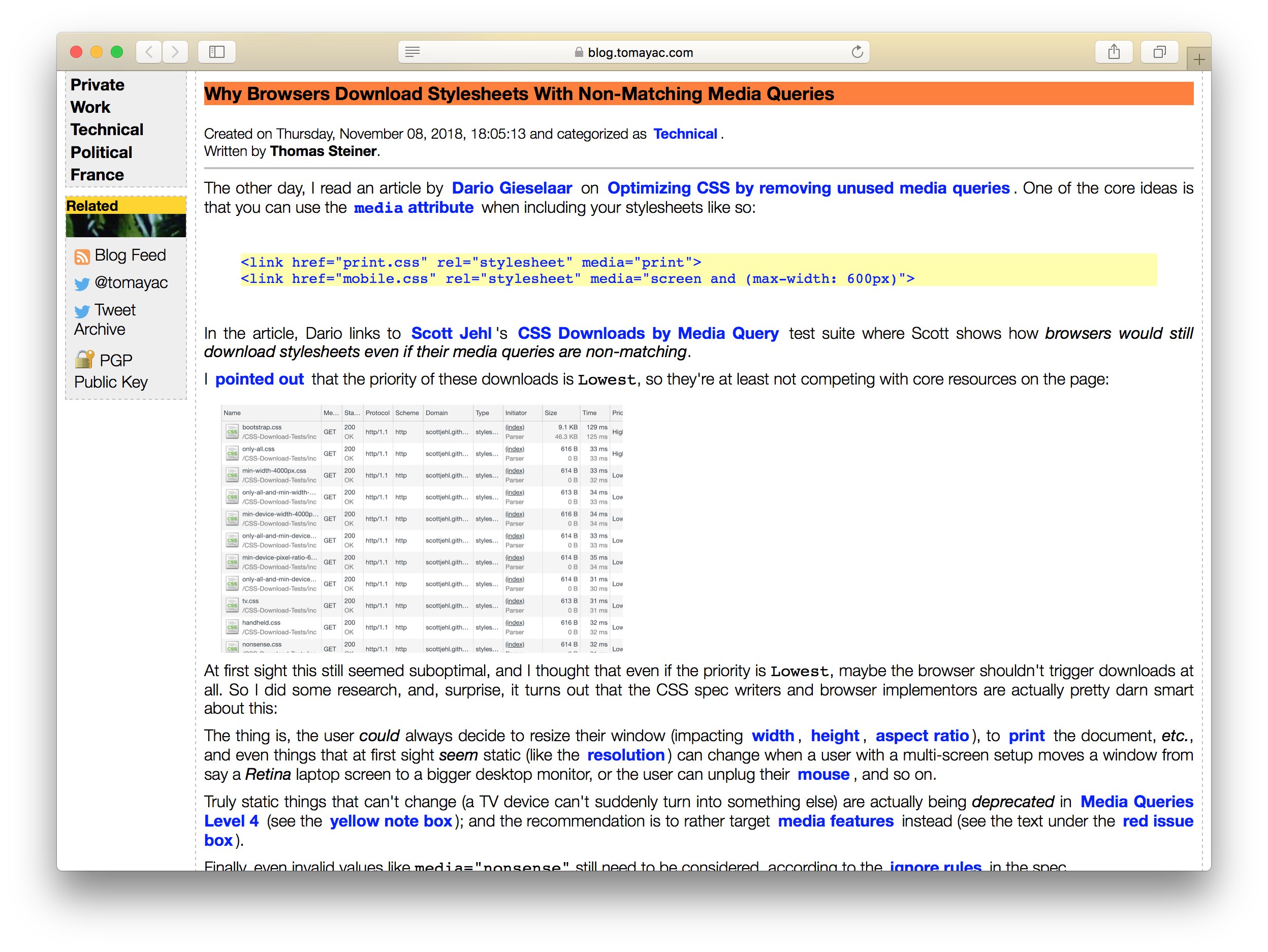This screenshot has height=952, width=1268.
Task: Click the Twitter bird beside Tweet Archive
Action: click(x=82, y=311)
